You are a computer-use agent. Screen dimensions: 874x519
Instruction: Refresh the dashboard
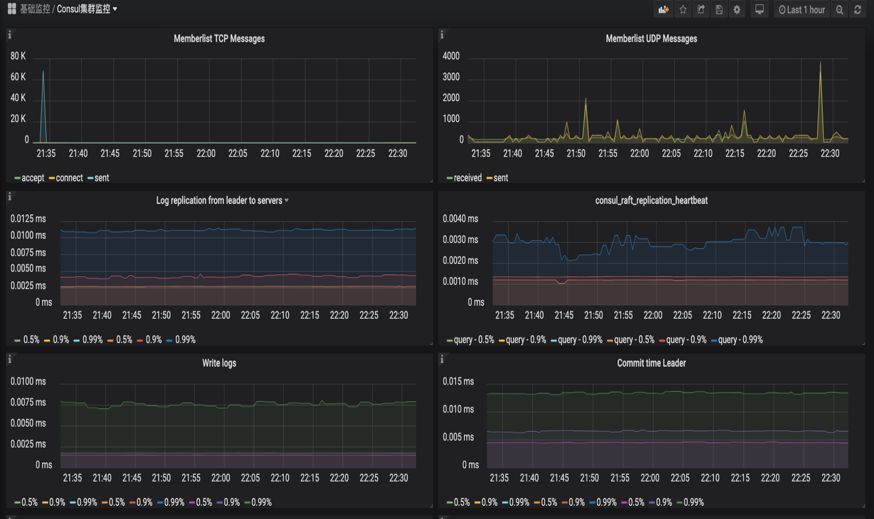(x=858, y=10)
